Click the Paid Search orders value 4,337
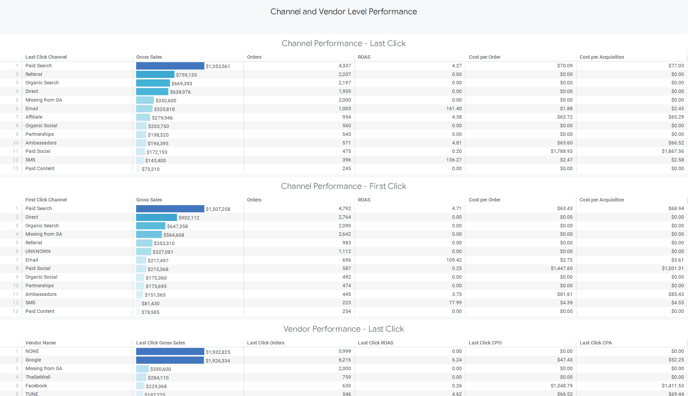This screenshot has width=688, height=396. (345, 66)
